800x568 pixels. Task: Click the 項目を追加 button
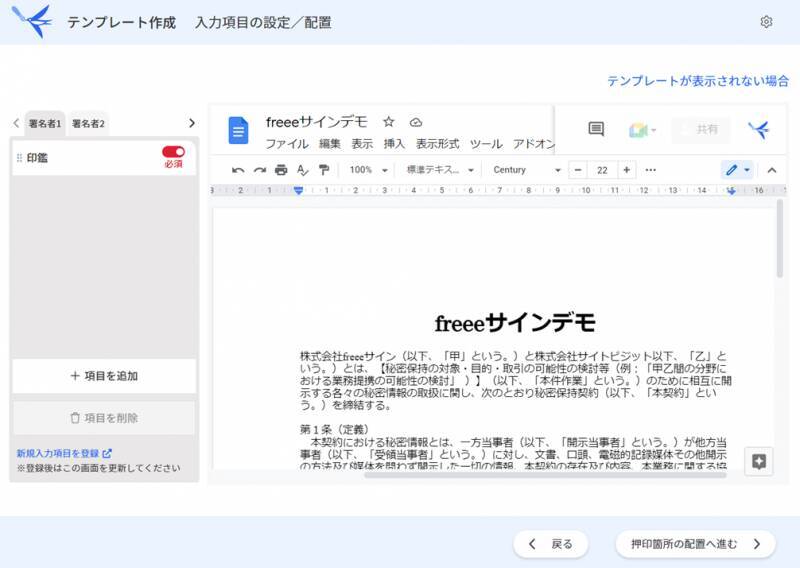coord(104,376)
